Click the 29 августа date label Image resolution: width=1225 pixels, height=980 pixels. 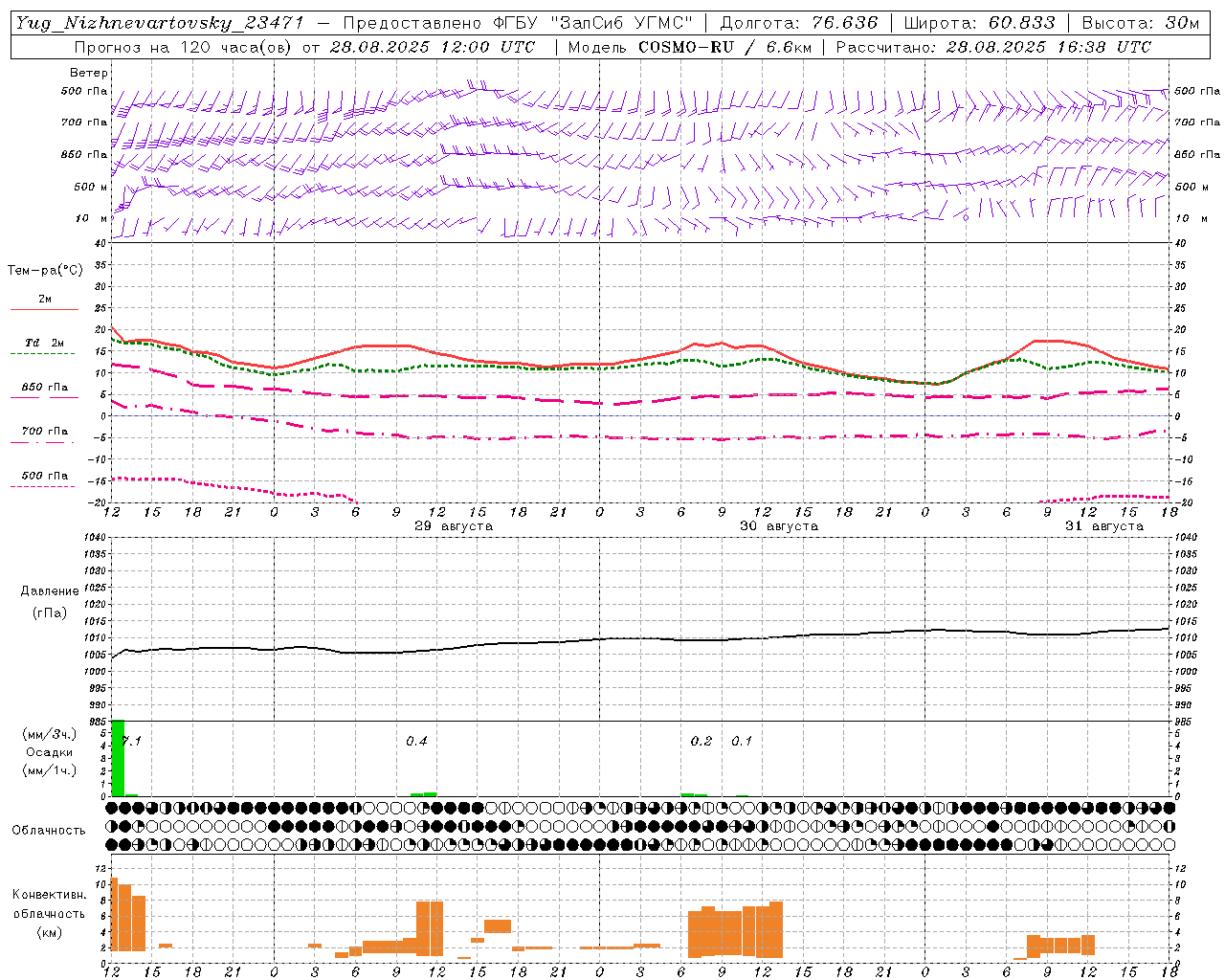[454, 526]
